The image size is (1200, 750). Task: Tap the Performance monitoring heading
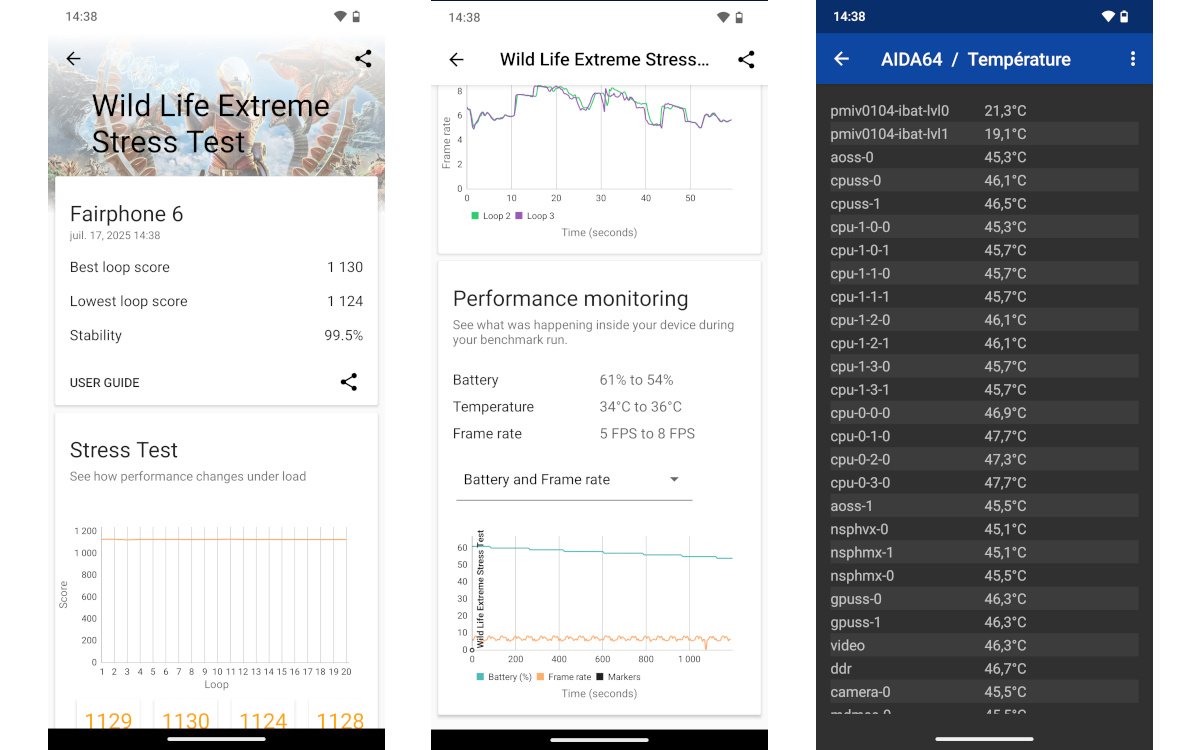(x=571, y=299)
